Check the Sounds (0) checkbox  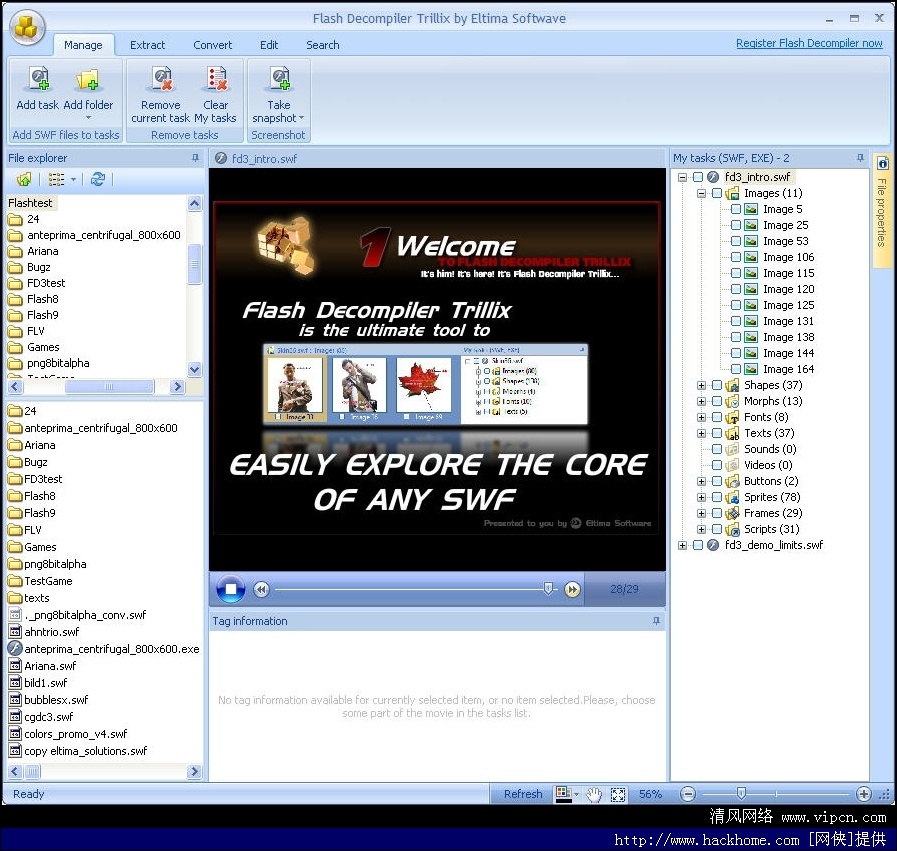point(717,450)
